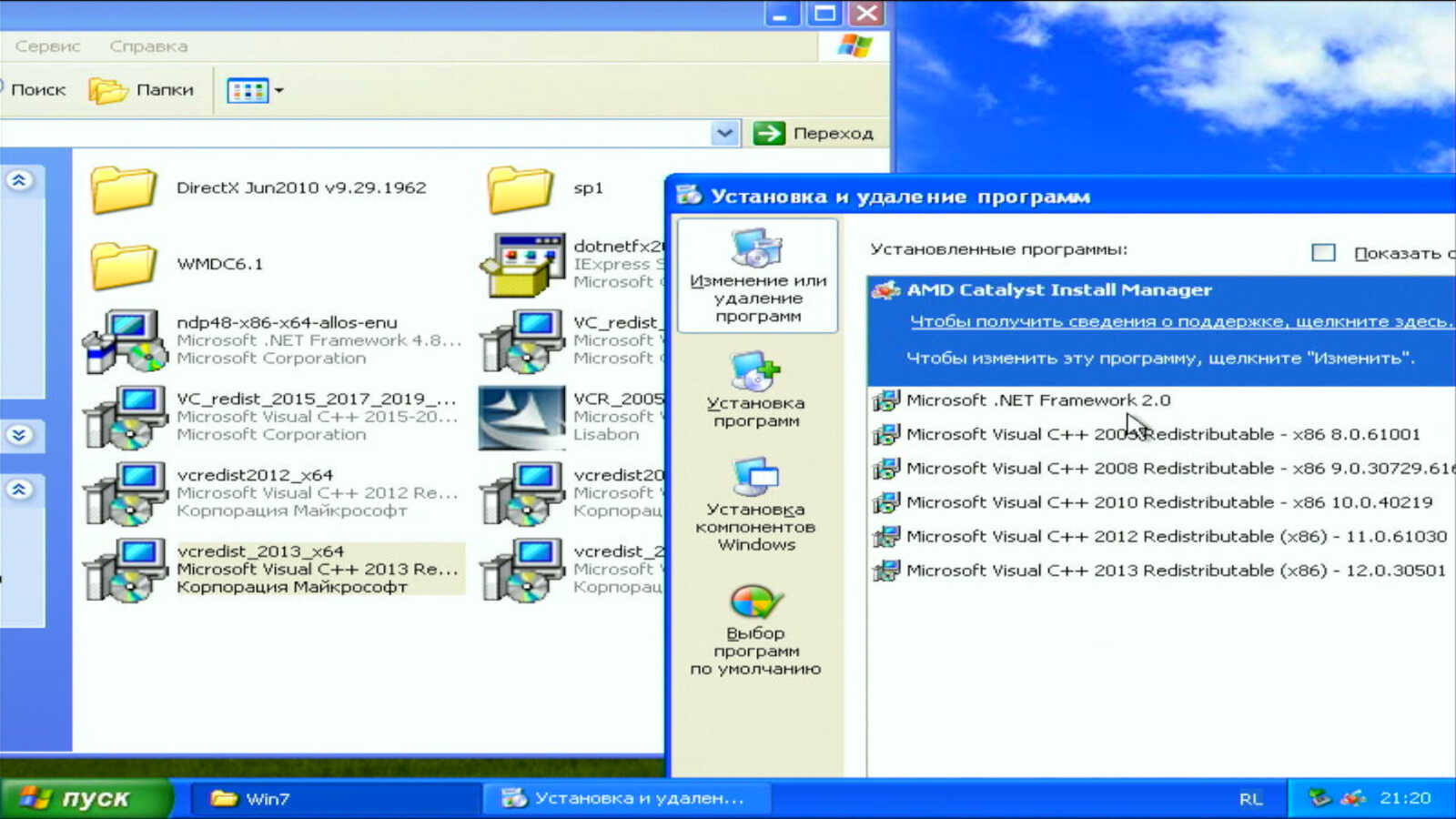Select the WMDC6.1 folder

[x=177, y=265]
